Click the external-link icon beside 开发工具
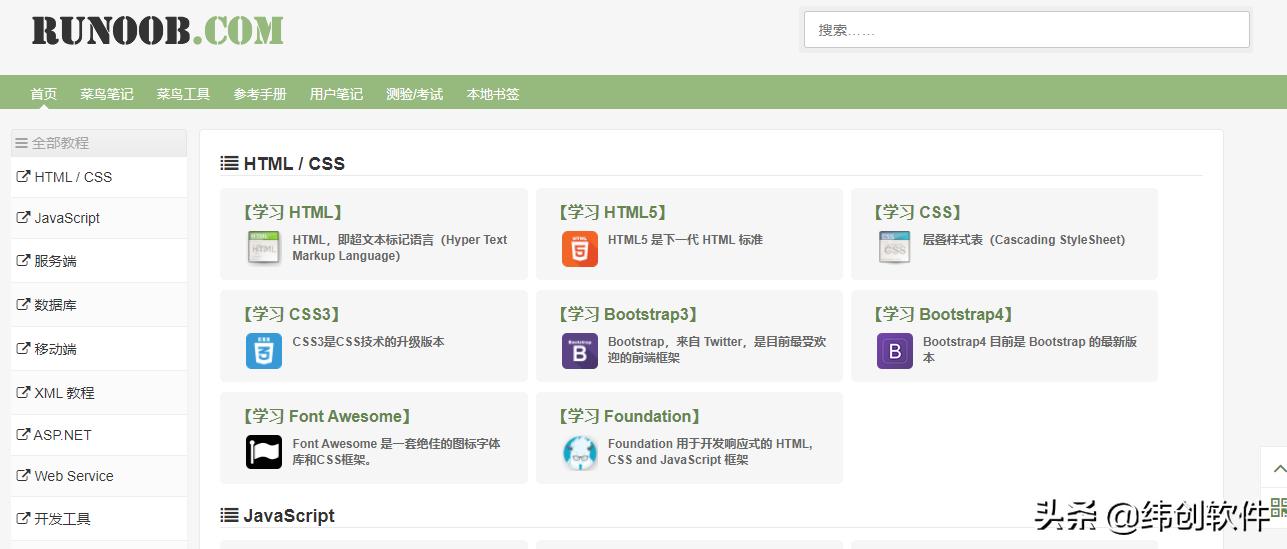This screenshot has height=549, width=1287. pos(24,518)
